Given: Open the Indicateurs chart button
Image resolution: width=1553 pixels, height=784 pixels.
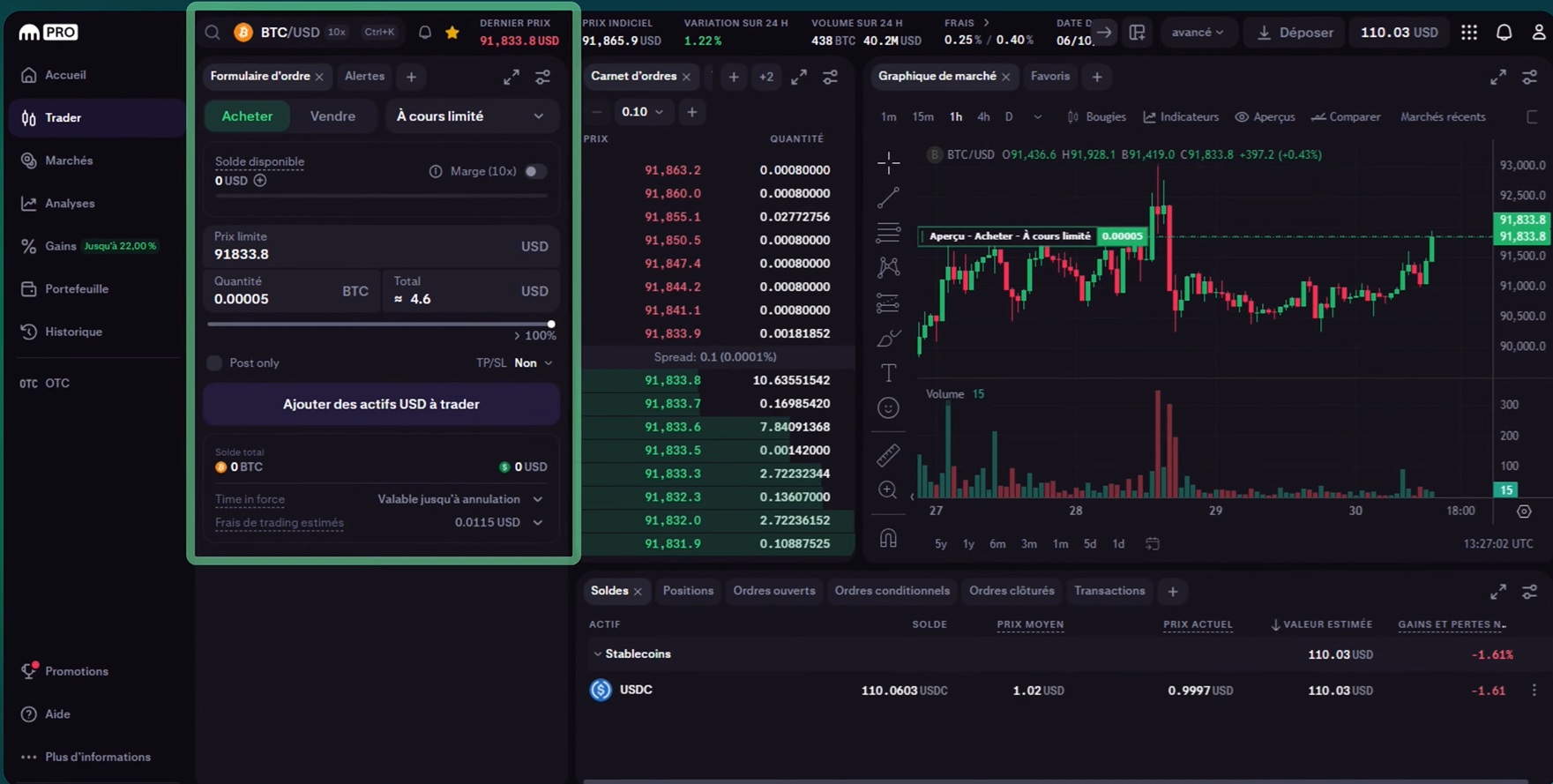Looking at the screenshot, I should click(x=1181, y=117).
